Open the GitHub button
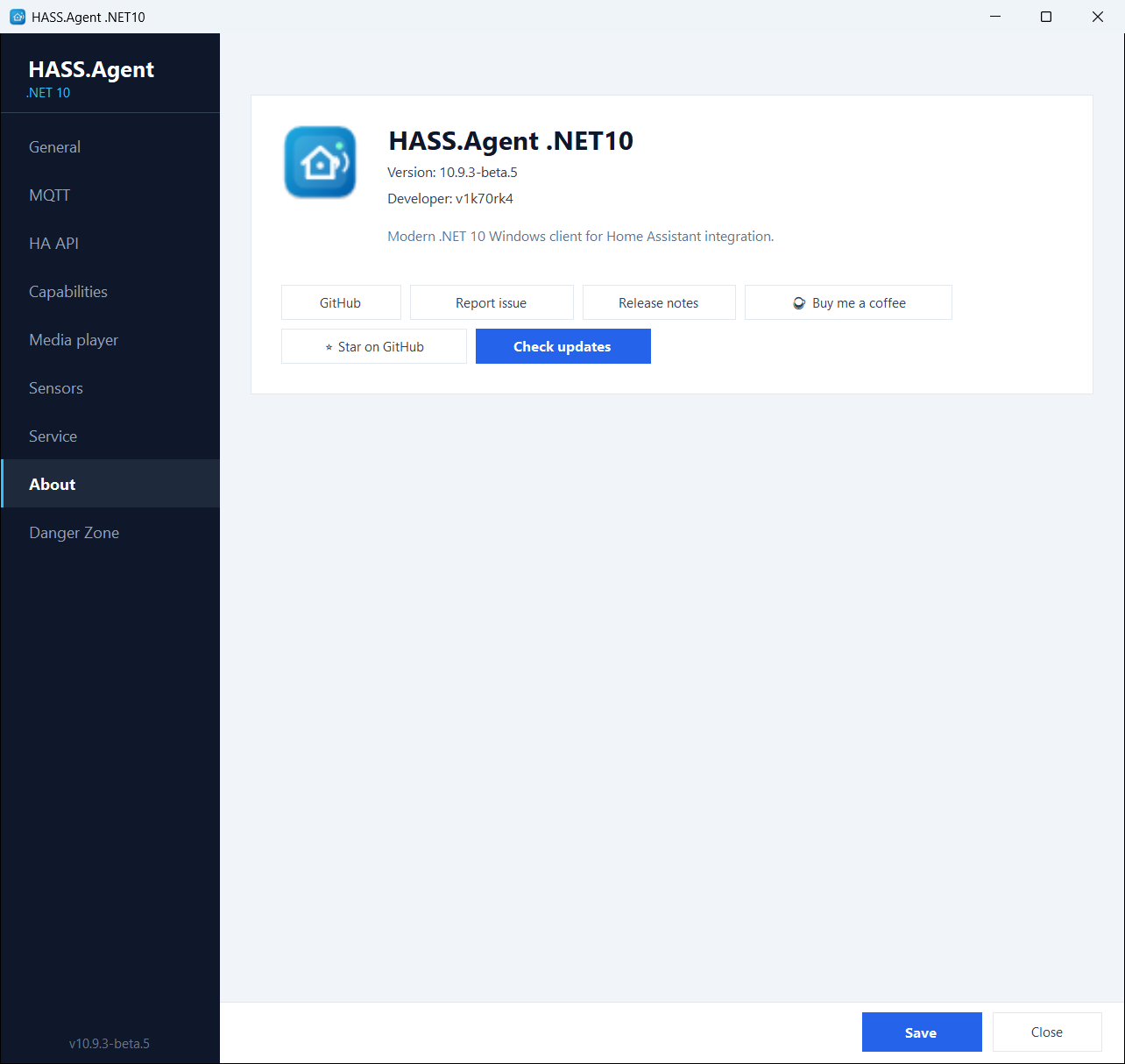The width and height of the screenshot is (1125, 1064). 341,302
